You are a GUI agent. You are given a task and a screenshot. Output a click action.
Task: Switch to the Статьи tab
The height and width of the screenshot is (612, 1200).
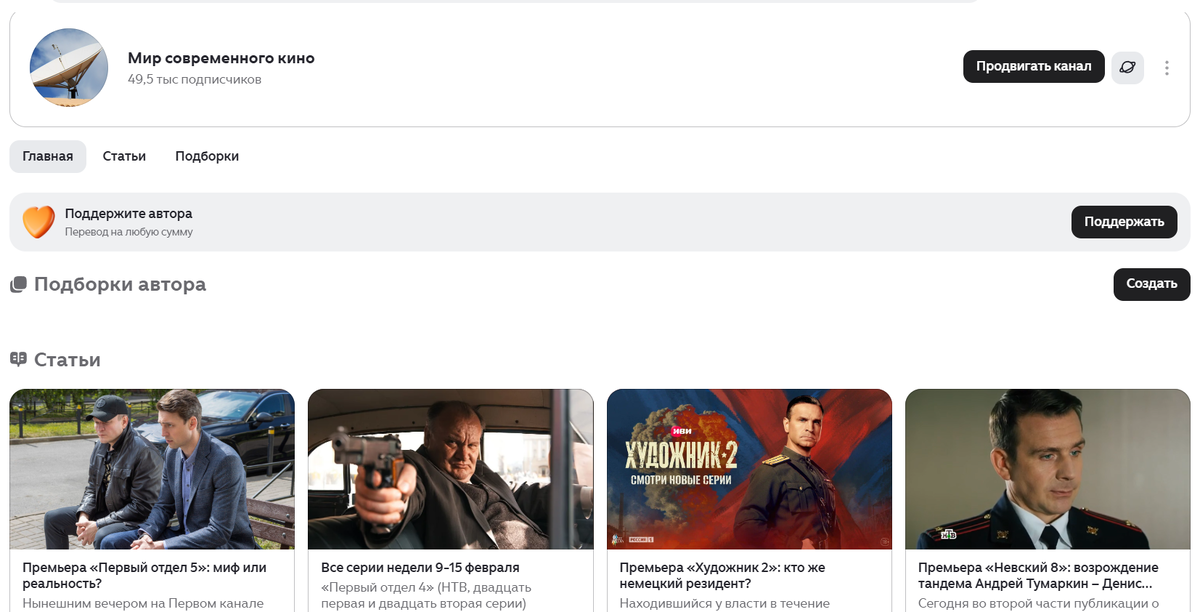tap(124, 156)
